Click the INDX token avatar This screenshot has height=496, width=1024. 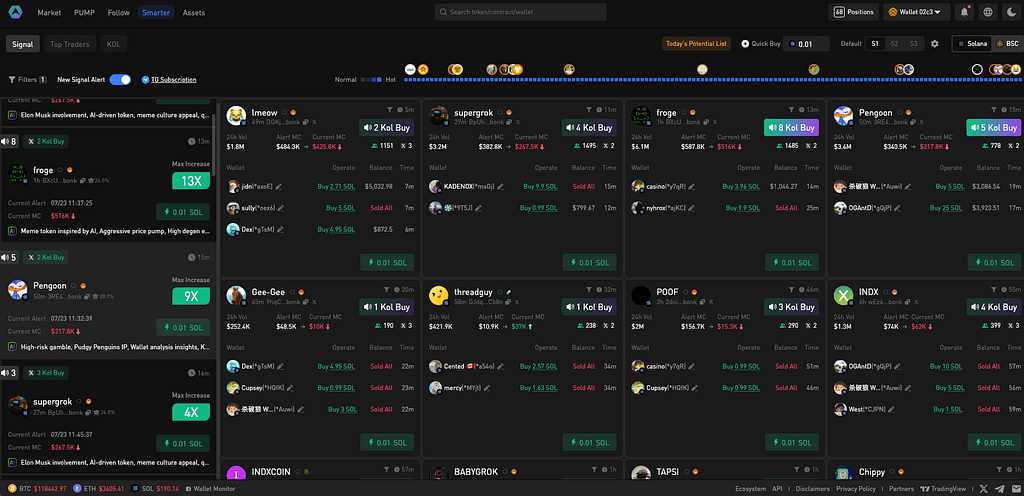(x=843, y=296)
